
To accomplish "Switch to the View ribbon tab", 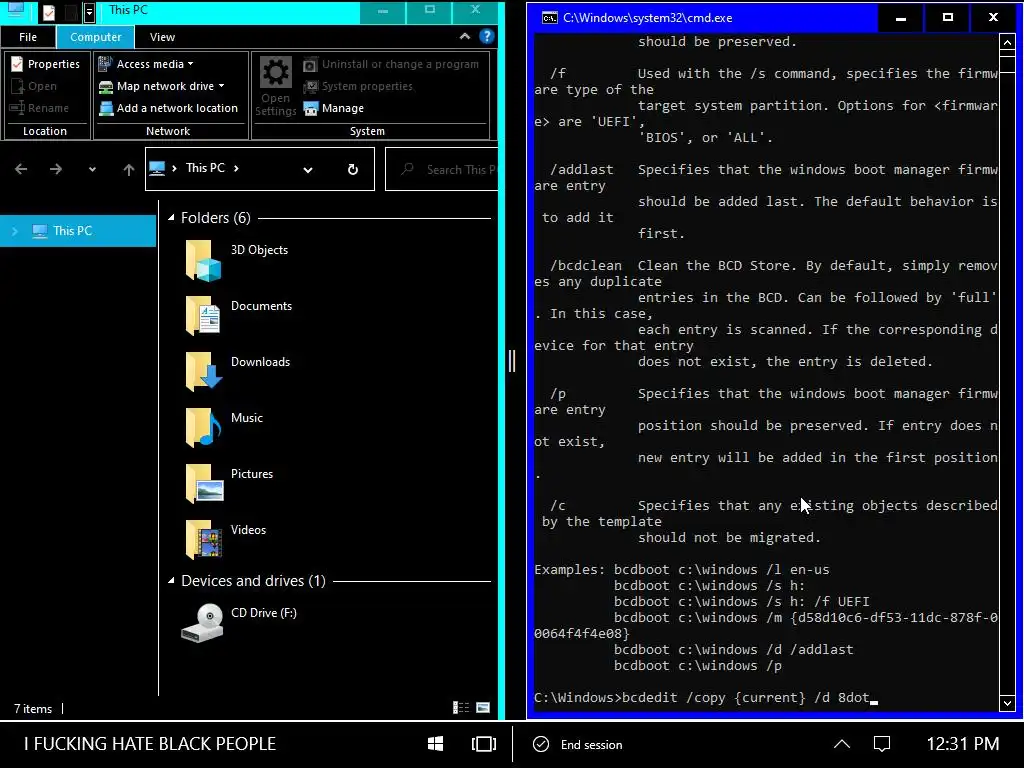I will (162, 37).
